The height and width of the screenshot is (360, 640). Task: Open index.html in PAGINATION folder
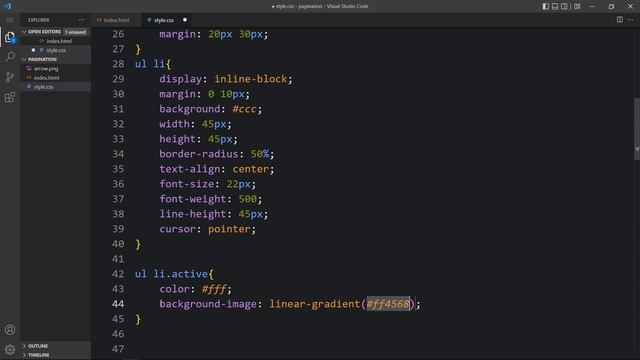pyautogui.click(x=47, y=78)
